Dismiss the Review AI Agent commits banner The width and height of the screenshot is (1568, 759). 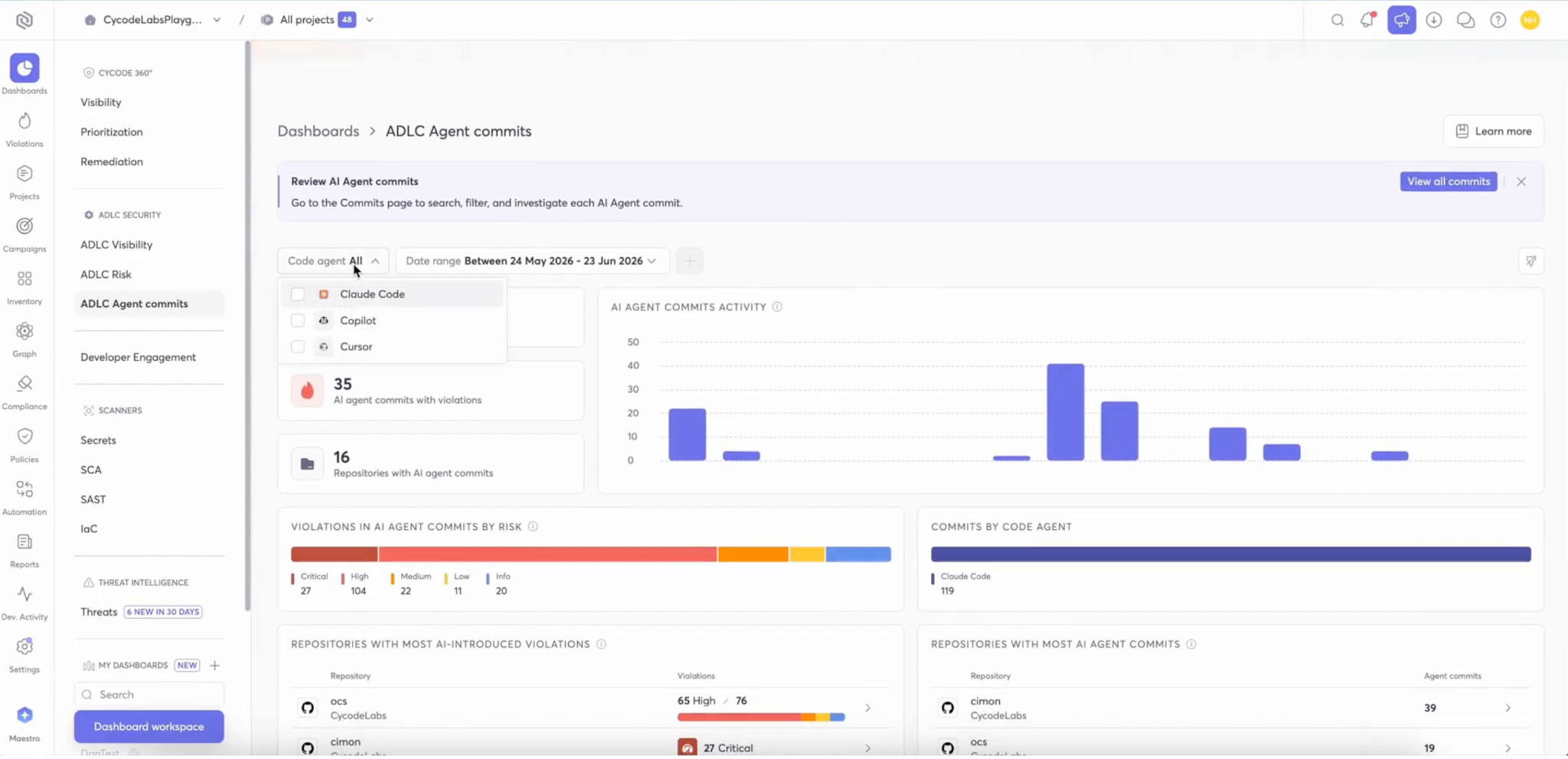(1521, 182)
